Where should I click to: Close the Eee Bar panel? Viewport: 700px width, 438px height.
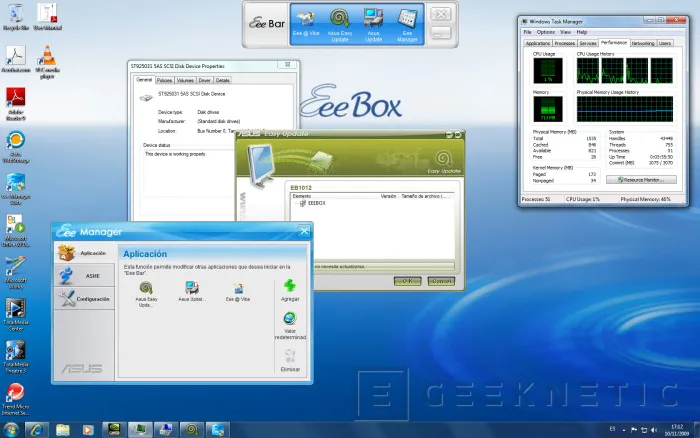441,14
